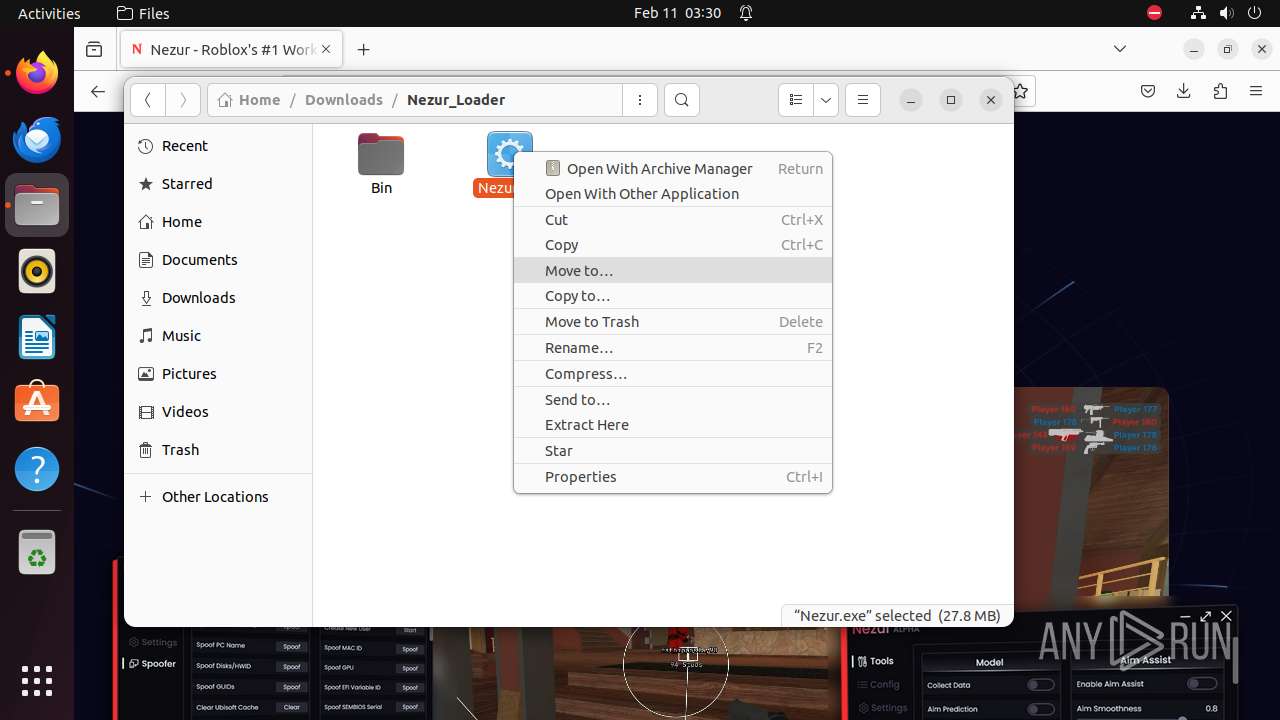The height and width of the screenshot is (720, 1280).
Task: Choose Send to… option
Action: [673, 400]
